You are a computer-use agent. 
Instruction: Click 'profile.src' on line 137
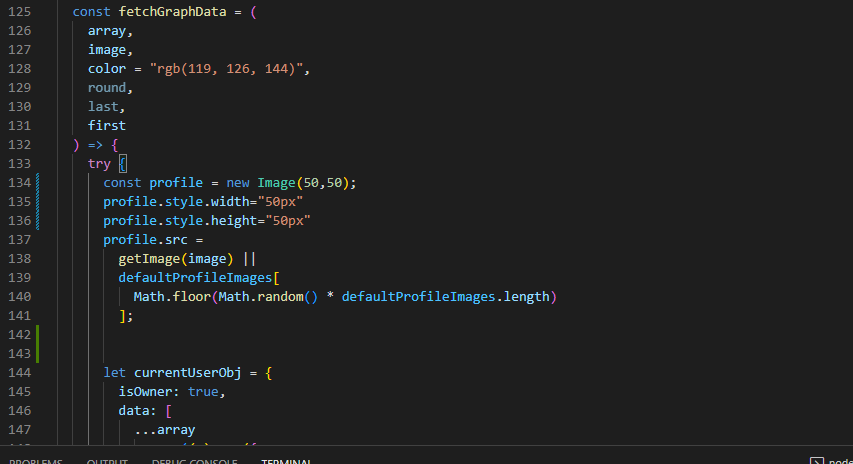[x=145, y=240]
